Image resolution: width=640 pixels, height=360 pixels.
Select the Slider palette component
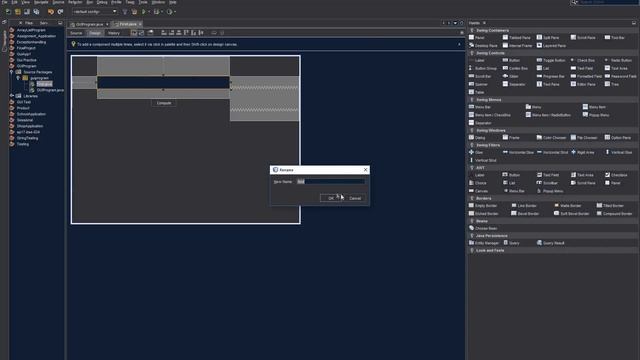[510, 76]
